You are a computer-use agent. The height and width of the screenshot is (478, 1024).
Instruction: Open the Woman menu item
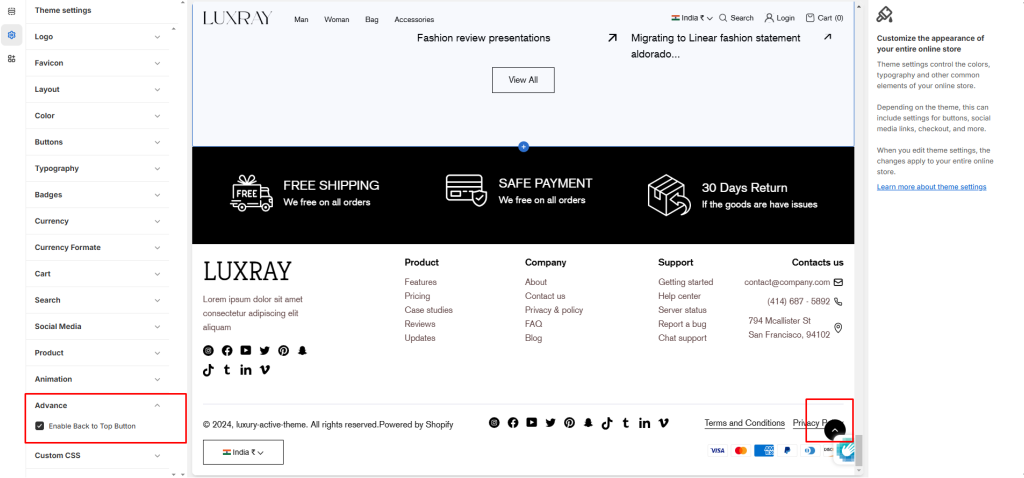point(336,20)
